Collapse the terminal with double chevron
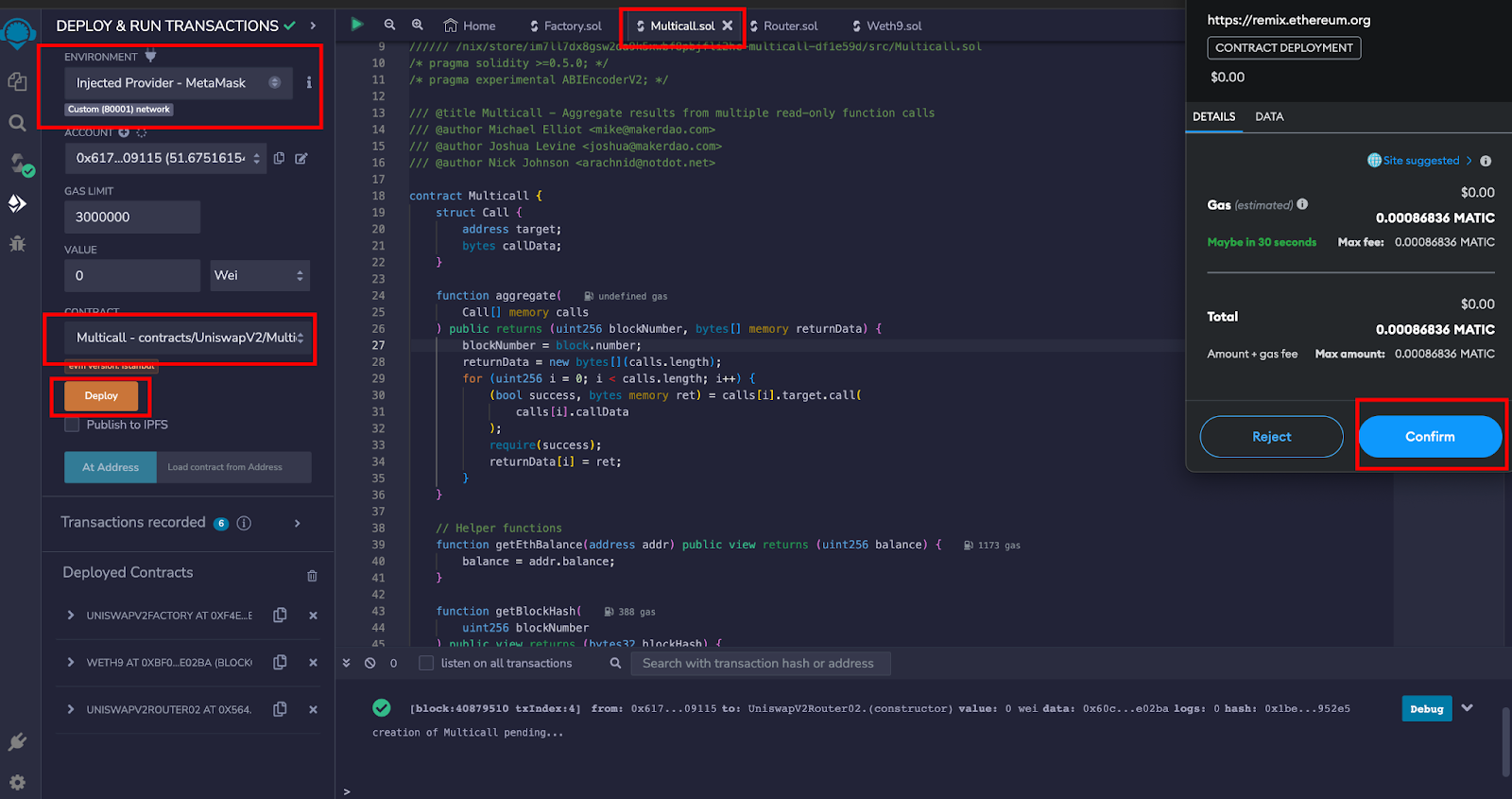 coord(346,663)
